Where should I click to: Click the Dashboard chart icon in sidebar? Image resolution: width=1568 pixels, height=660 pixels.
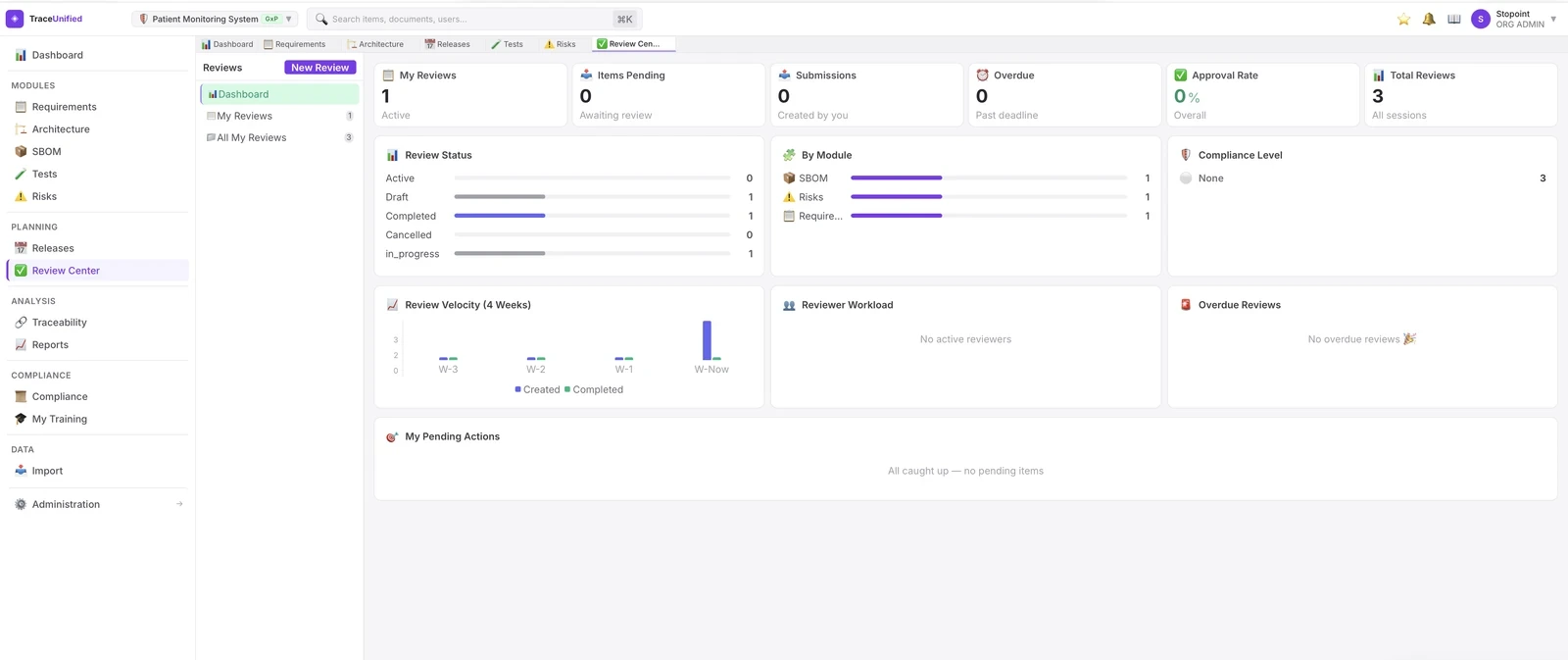21,55
